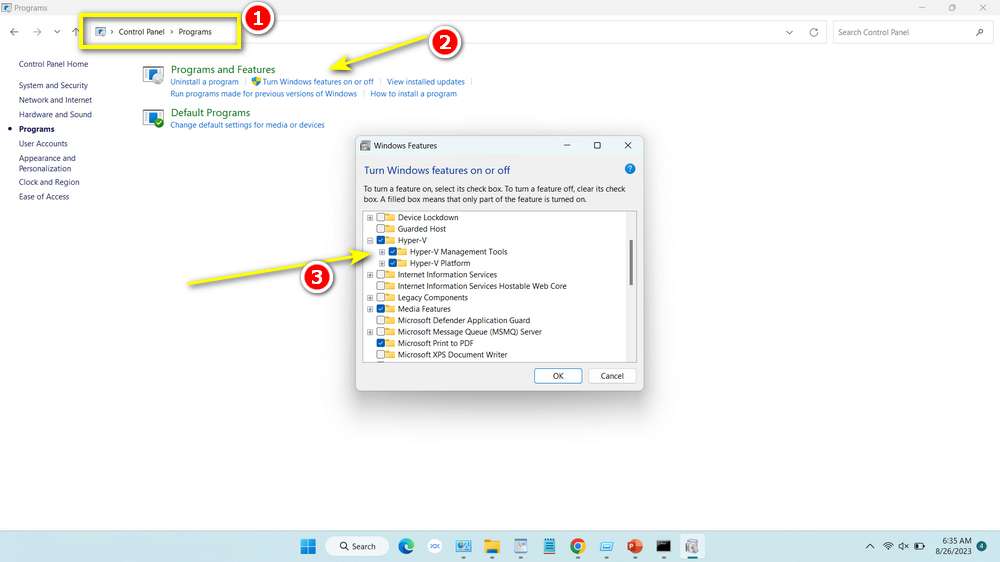Click the Hyper-V folder icon
The width and height of the screenshot is (1000, 562).
point(390,240)
